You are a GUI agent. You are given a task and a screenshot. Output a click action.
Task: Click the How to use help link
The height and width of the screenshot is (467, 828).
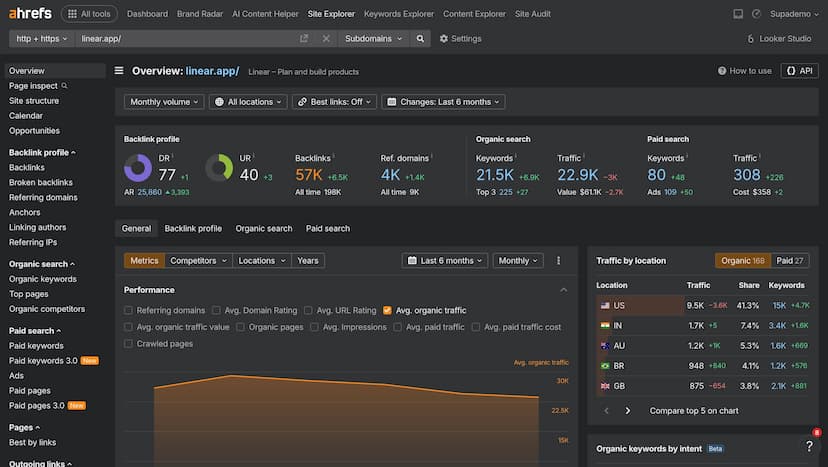coord(745,71)
